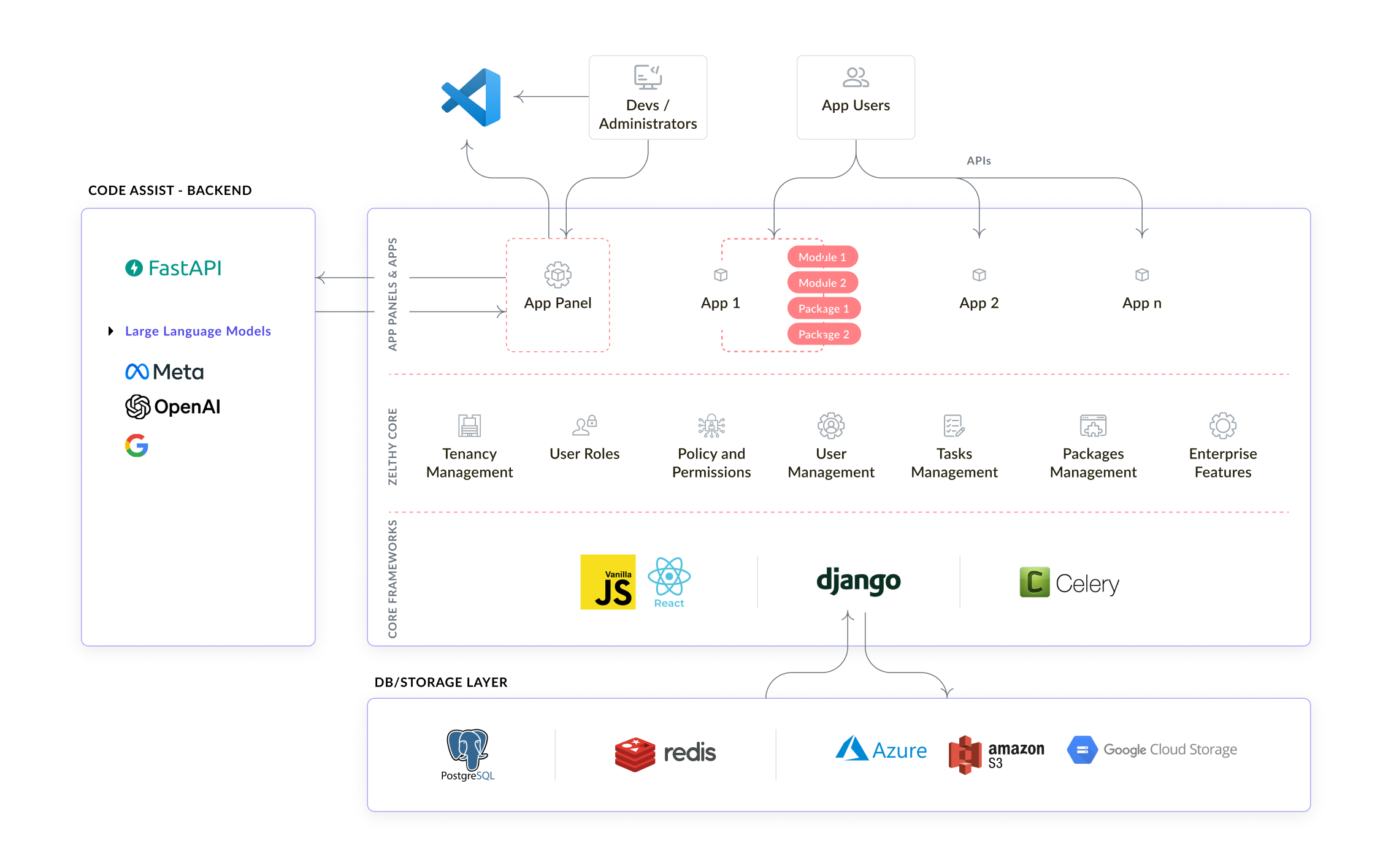The image size is (1391, 868).
Task: Click the User Management gear icon
Action: 831,425
